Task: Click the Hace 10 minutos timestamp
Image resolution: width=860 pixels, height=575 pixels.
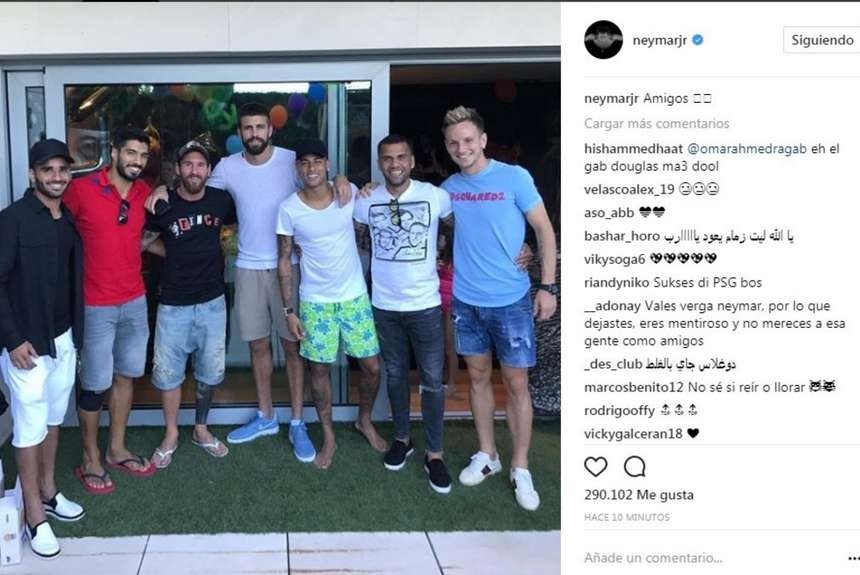Action: tap(627, 517)
